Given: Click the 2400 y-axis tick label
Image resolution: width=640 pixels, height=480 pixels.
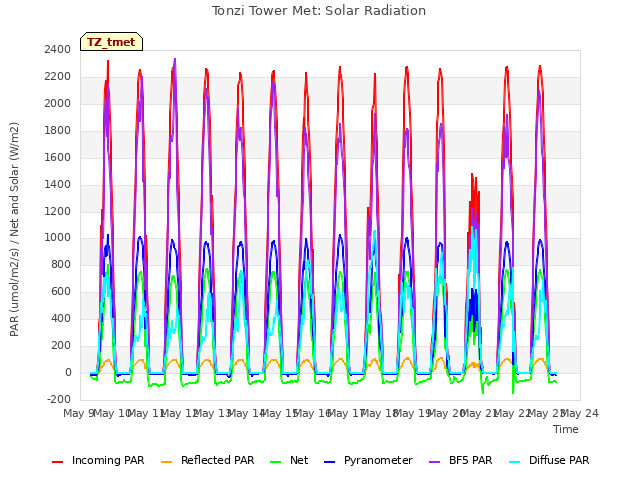Looking at the screenshot, I should pyautogui.click(x=58, y=49).
